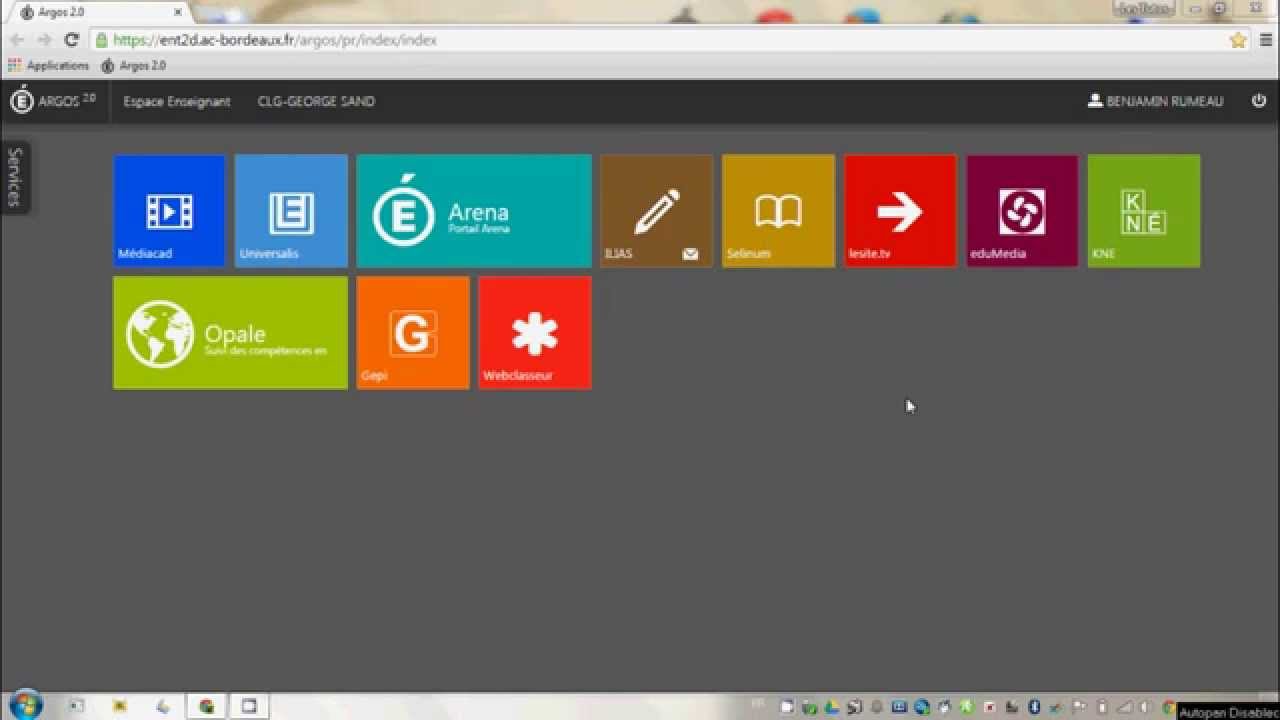The image size is (1280, 720).
Task: Click the ARGOS 2.0 logo
Action: pyautogui.click(x=53, y=101)
